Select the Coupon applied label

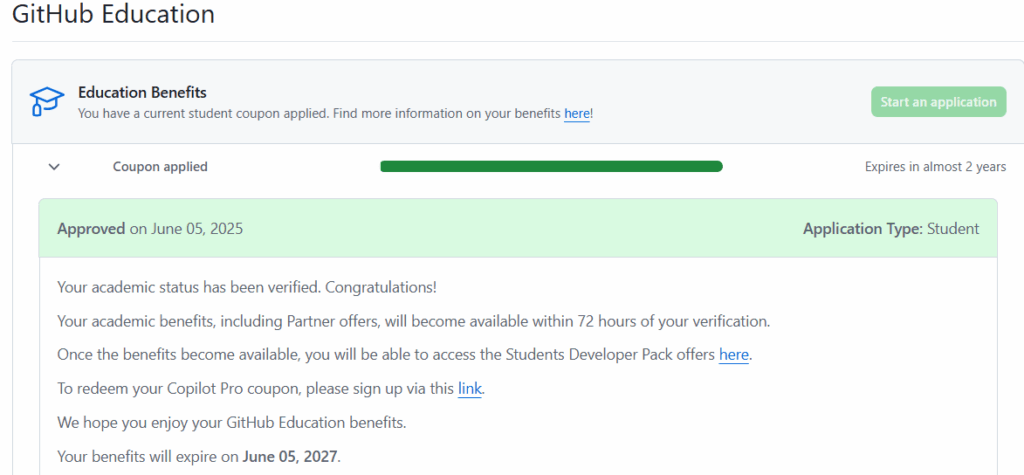click(x=160, y=167)
